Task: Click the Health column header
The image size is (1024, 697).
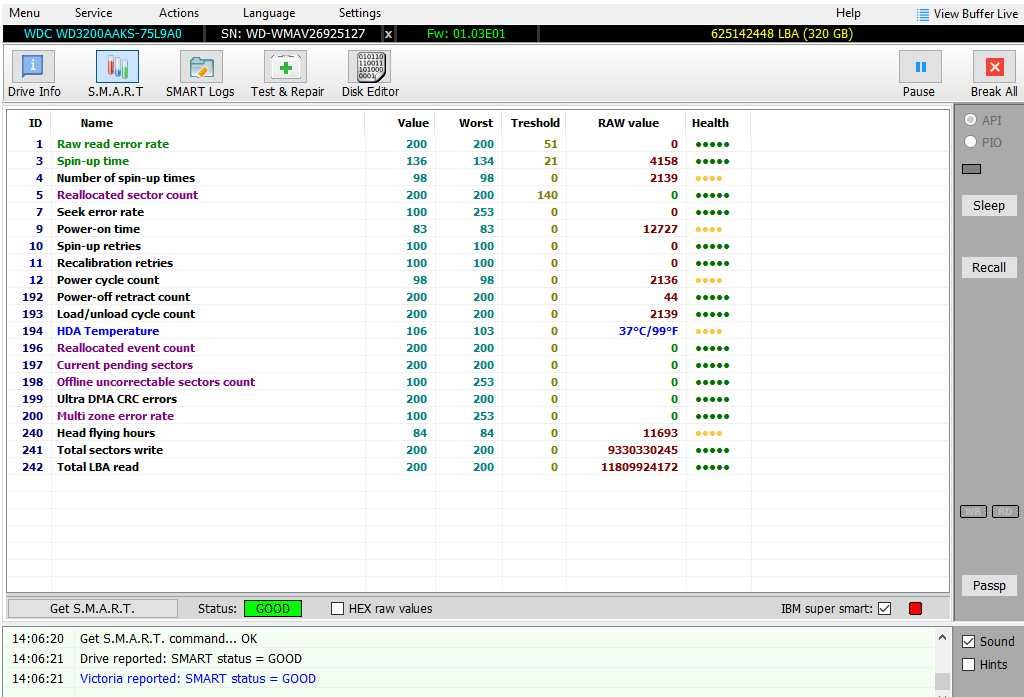Action: [710, 123]
